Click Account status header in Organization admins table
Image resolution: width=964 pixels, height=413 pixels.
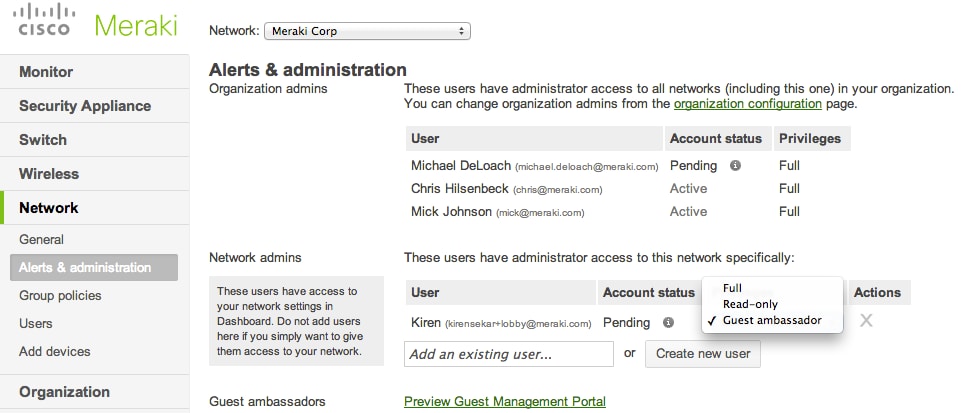(716, 138)
